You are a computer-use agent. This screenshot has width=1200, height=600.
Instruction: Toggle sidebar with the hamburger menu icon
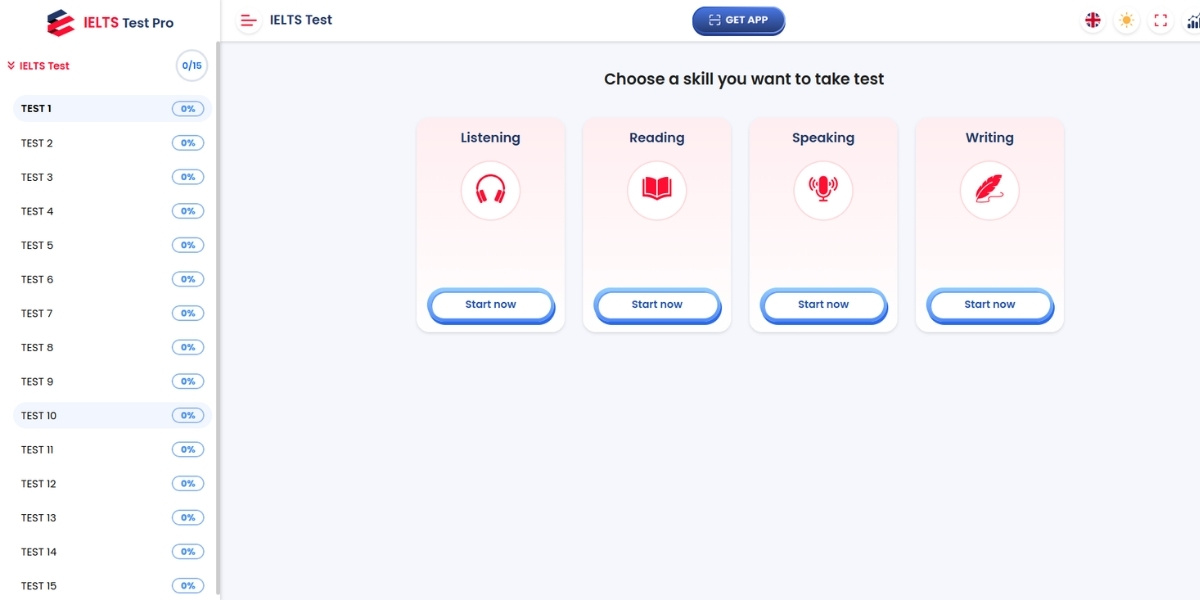point(249,20)
